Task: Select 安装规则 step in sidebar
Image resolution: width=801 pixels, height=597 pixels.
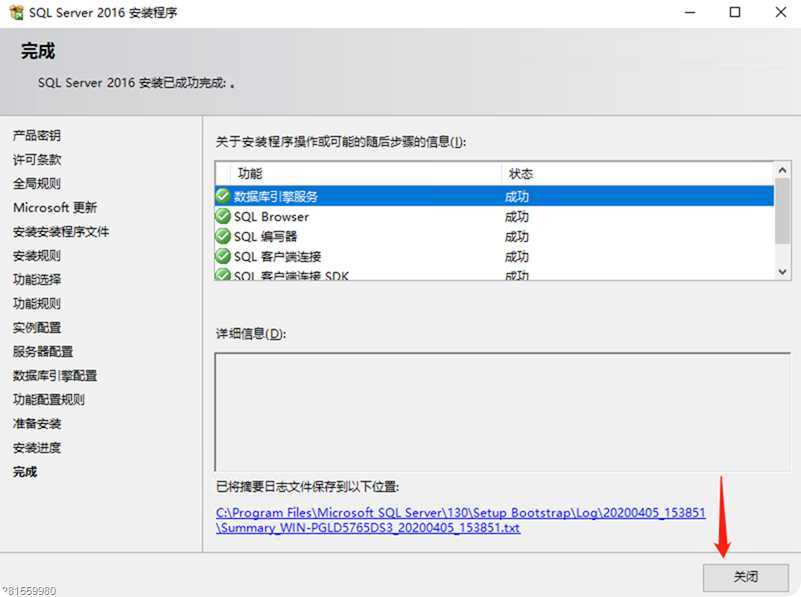Action: click(x=37, y=255)
